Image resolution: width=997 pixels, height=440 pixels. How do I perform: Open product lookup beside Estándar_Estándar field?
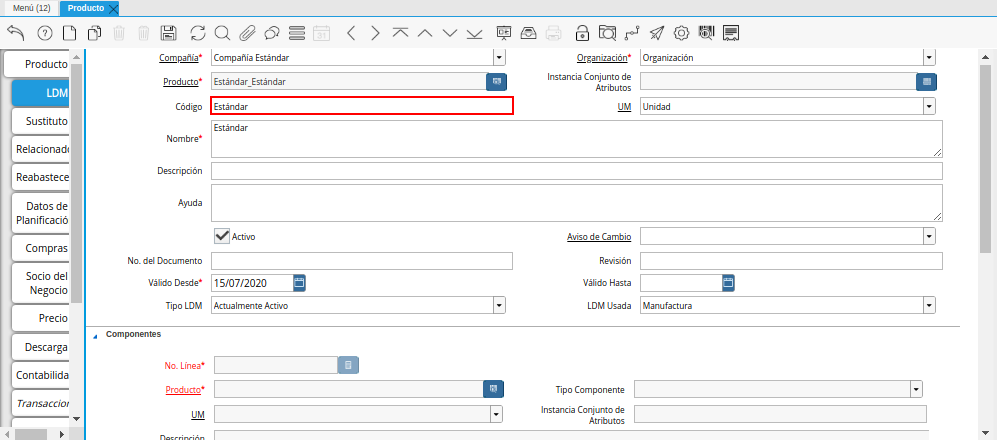495,81
